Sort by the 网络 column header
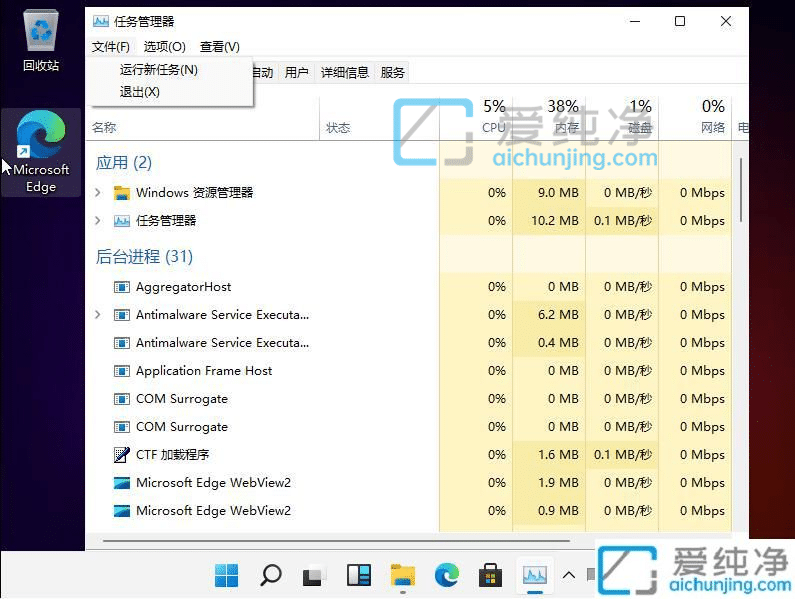This screenshot has height=599, width=795. [695, 118]
